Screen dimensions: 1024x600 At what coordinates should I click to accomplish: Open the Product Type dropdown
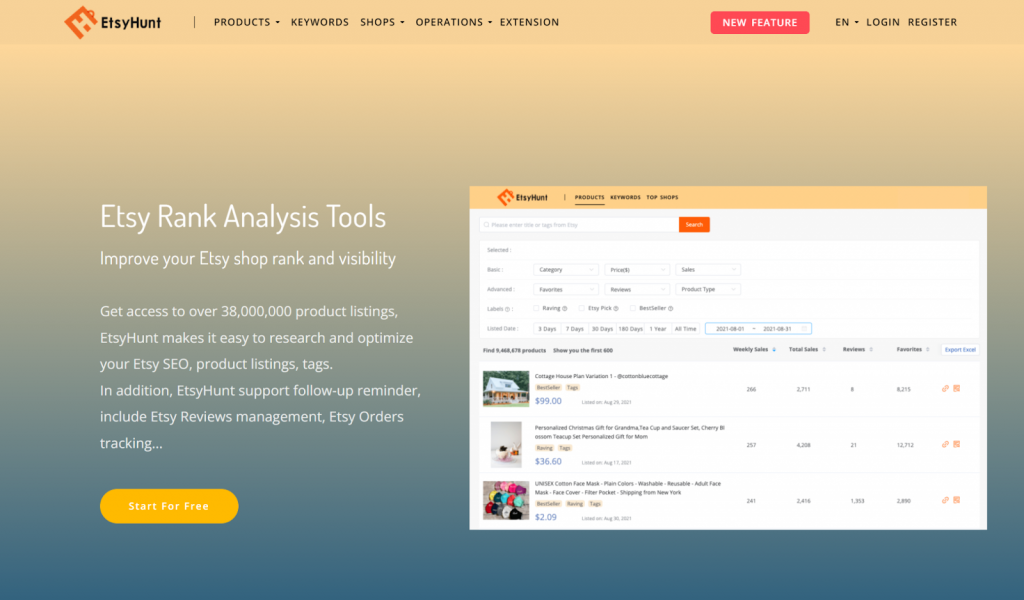point(708,289)
